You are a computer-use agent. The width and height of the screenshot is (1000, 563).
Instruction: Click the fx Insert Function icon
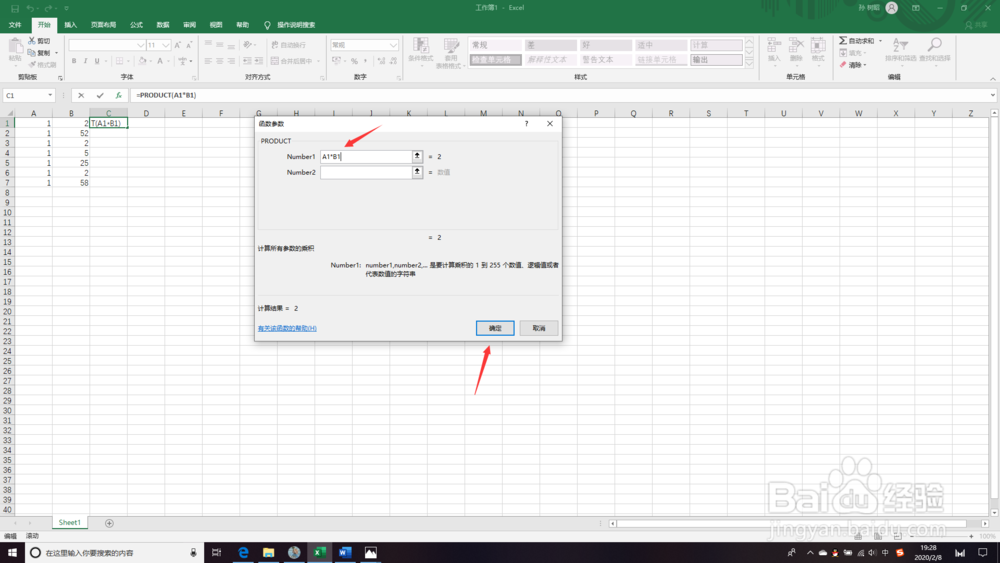click(x=119, y=95)
